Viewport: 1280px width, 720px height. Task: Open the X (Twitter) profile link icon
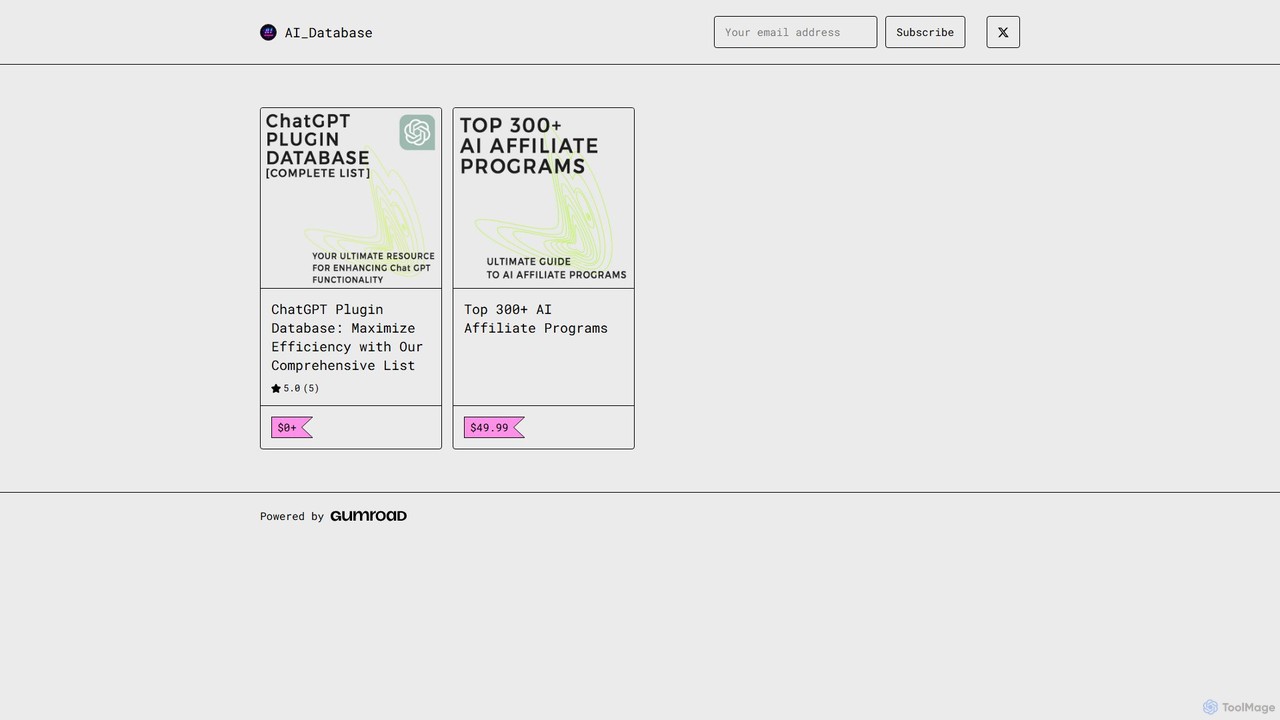coord(1003,32)
